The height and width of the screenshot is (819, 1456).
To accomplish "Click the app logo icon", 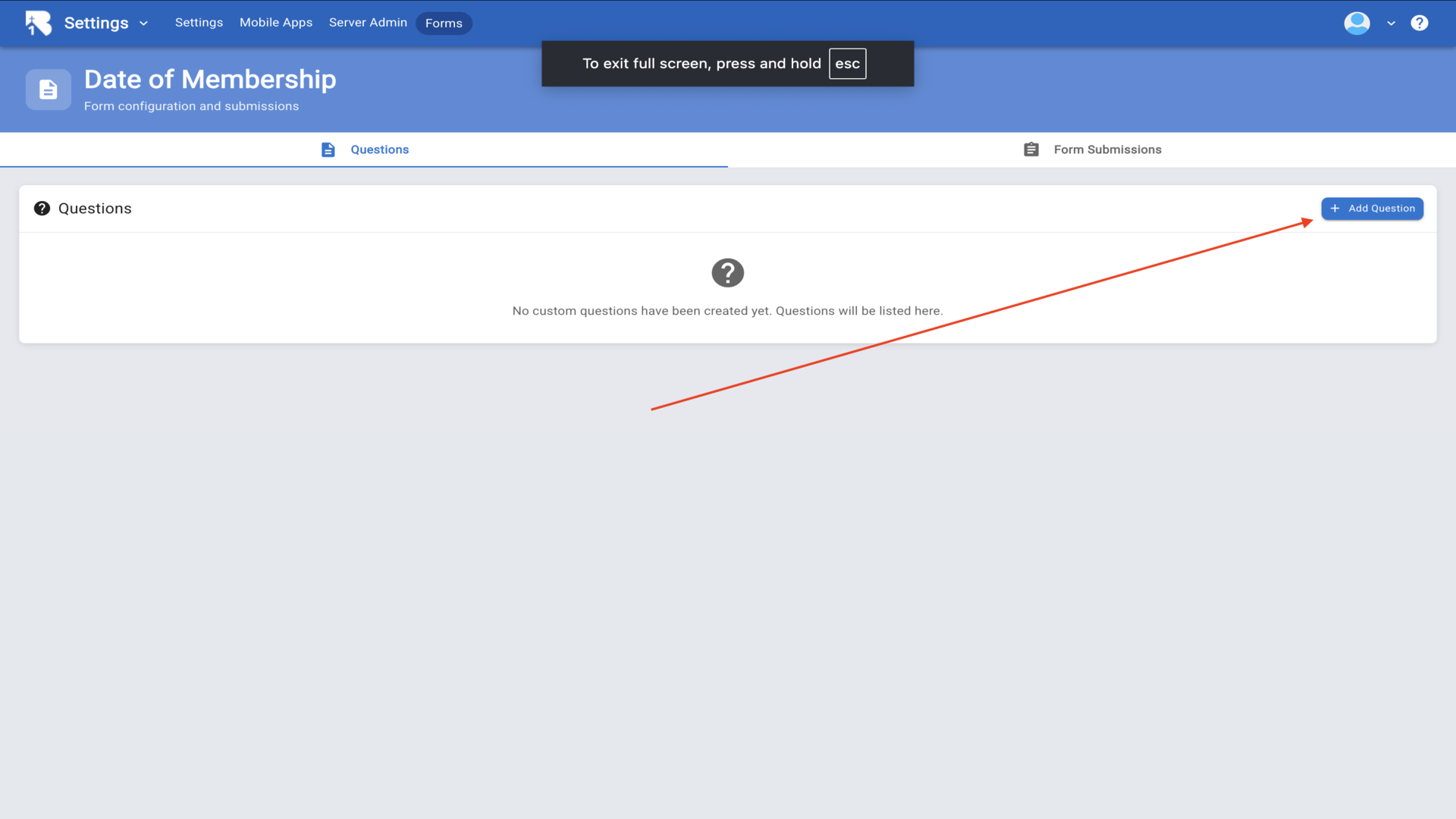I will 39,23.
